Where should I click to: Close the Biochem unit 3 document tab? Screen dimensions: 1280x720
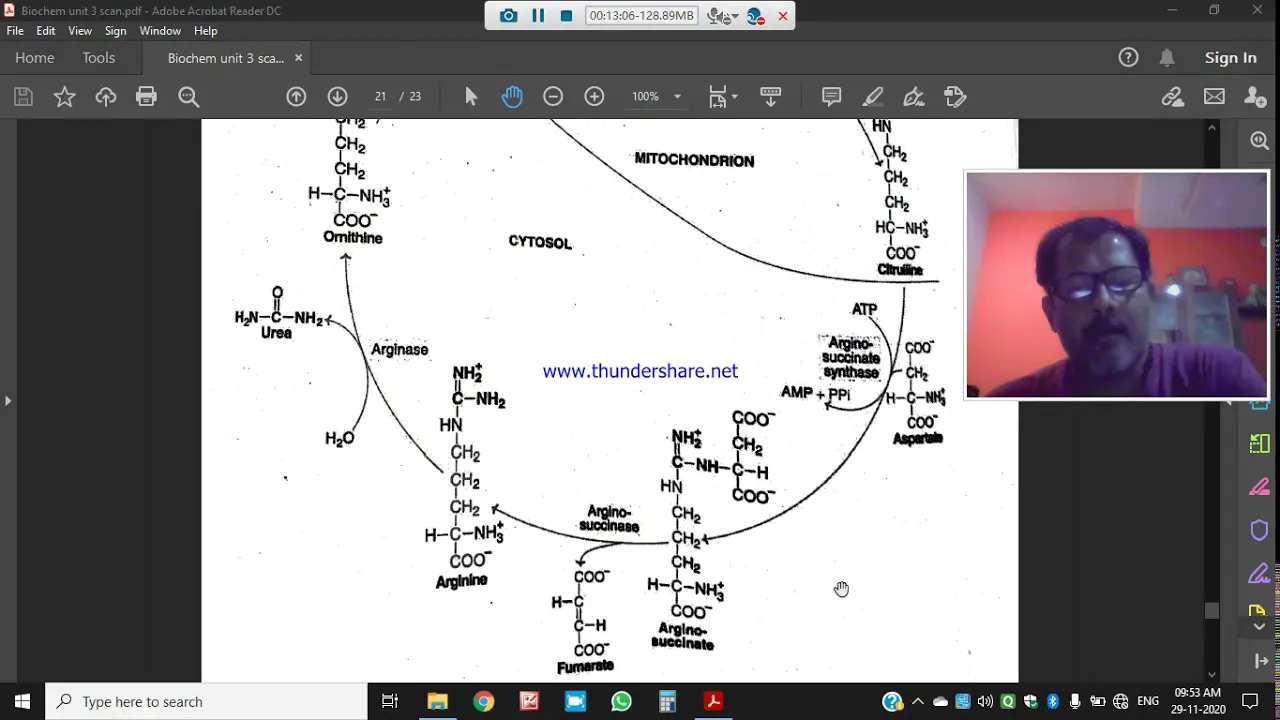[298, 58]
